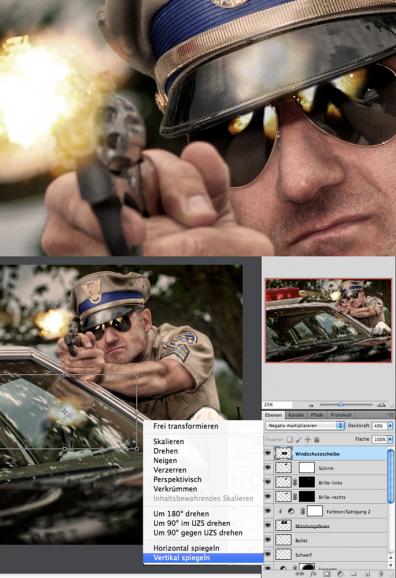Click clipping arrow on Farbton/Sättigung 2 layer
The height and width of the screenshot is (578, 396).
(281, 511)
